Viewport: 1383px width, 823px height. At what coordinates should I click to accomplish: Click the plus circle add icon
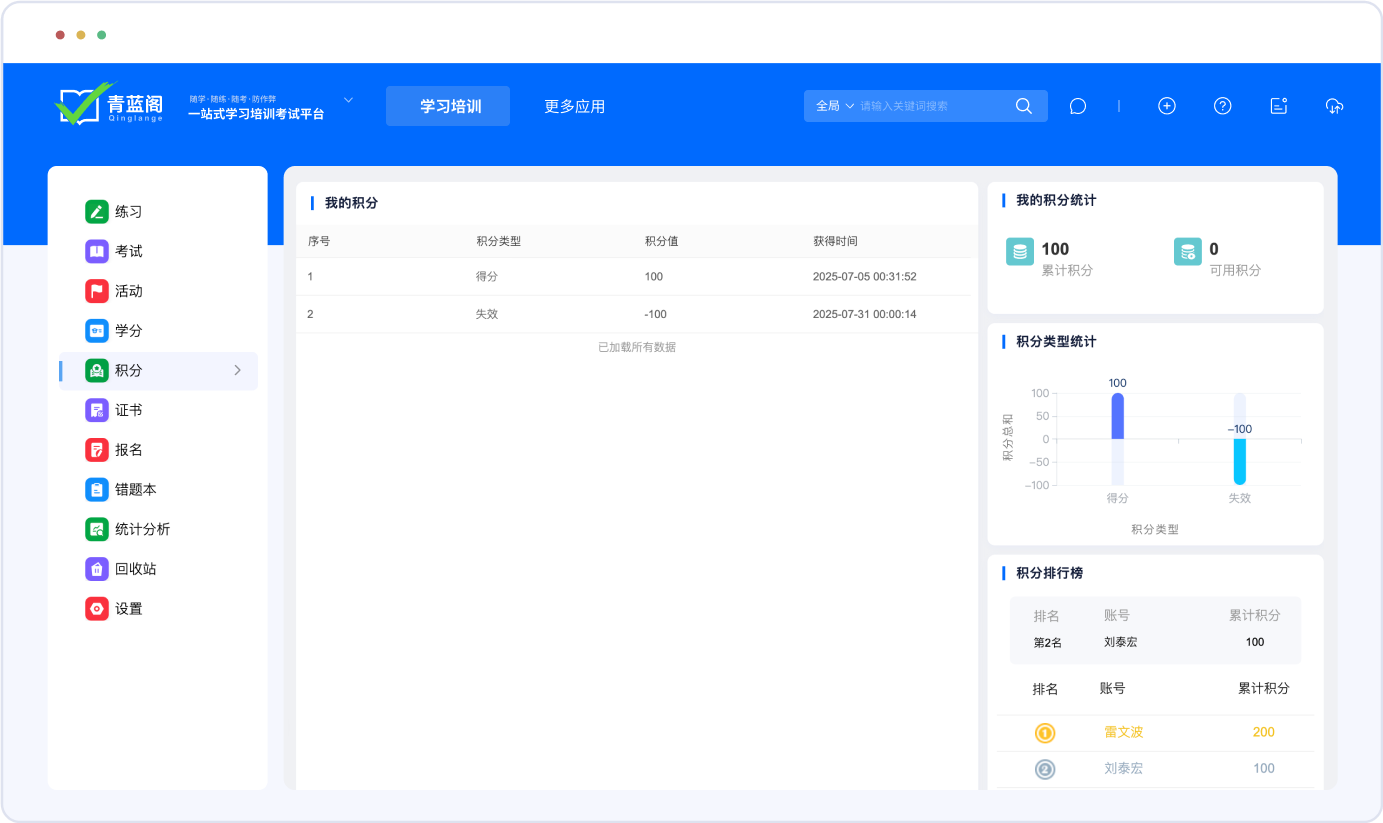(1166, 106)
